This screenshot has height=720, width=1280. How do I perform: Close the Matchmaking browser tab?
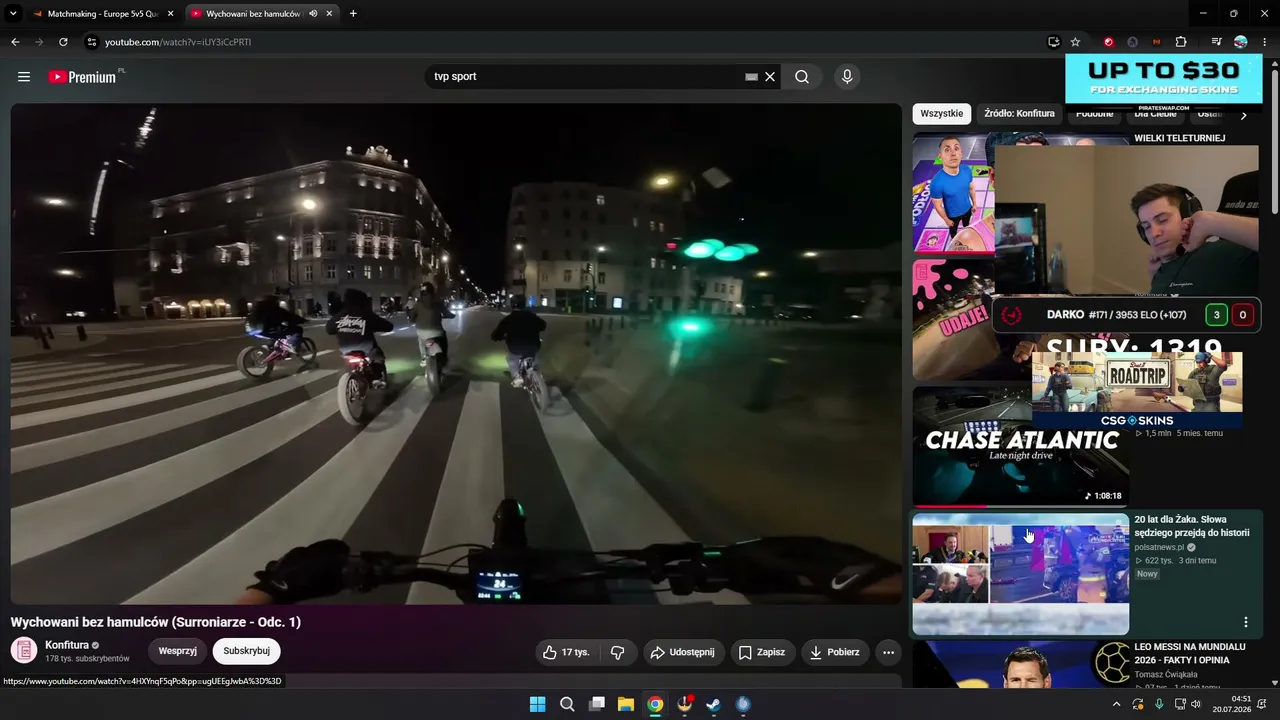click(x=170, y=14)
